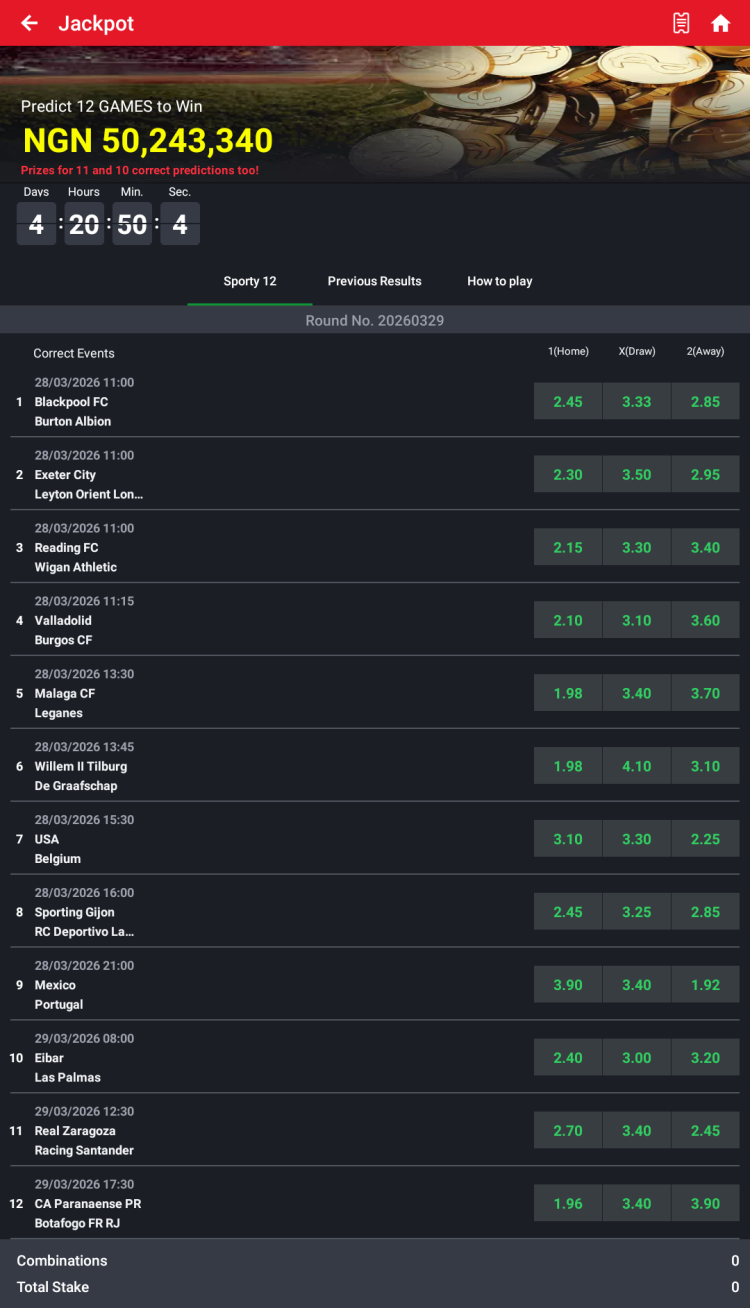The image size is (750, 1308).
Task: Click the NGN 50,243,340 jackpot banner
Action: [x=148, y=141]
